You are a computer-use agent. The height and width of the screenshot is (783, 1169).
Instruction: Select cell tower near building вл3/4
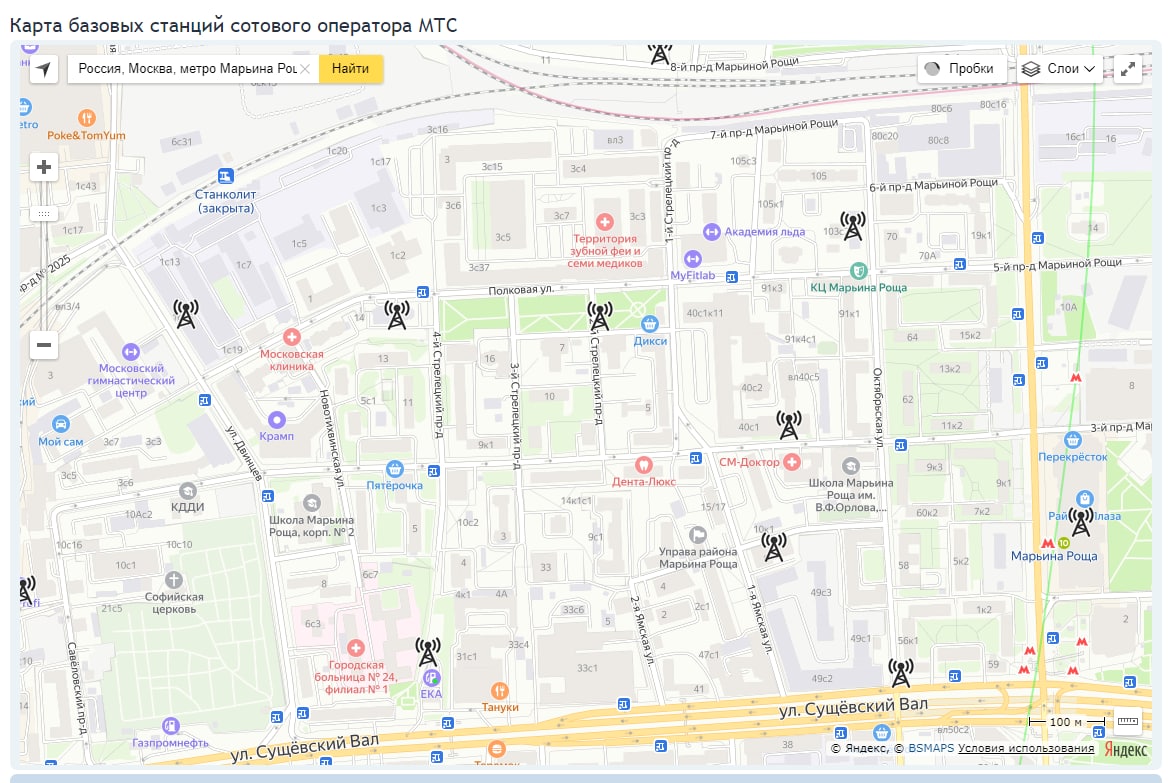[186, 314]
